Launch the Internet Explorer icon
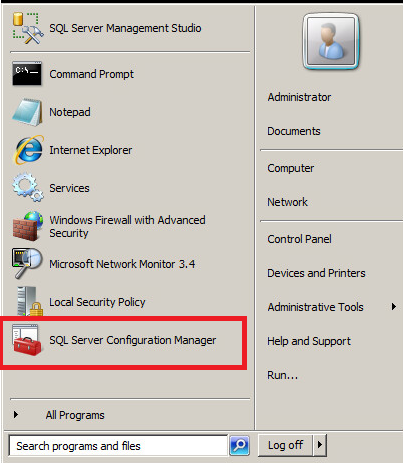The image size is (403, 463). coord(28,150)
